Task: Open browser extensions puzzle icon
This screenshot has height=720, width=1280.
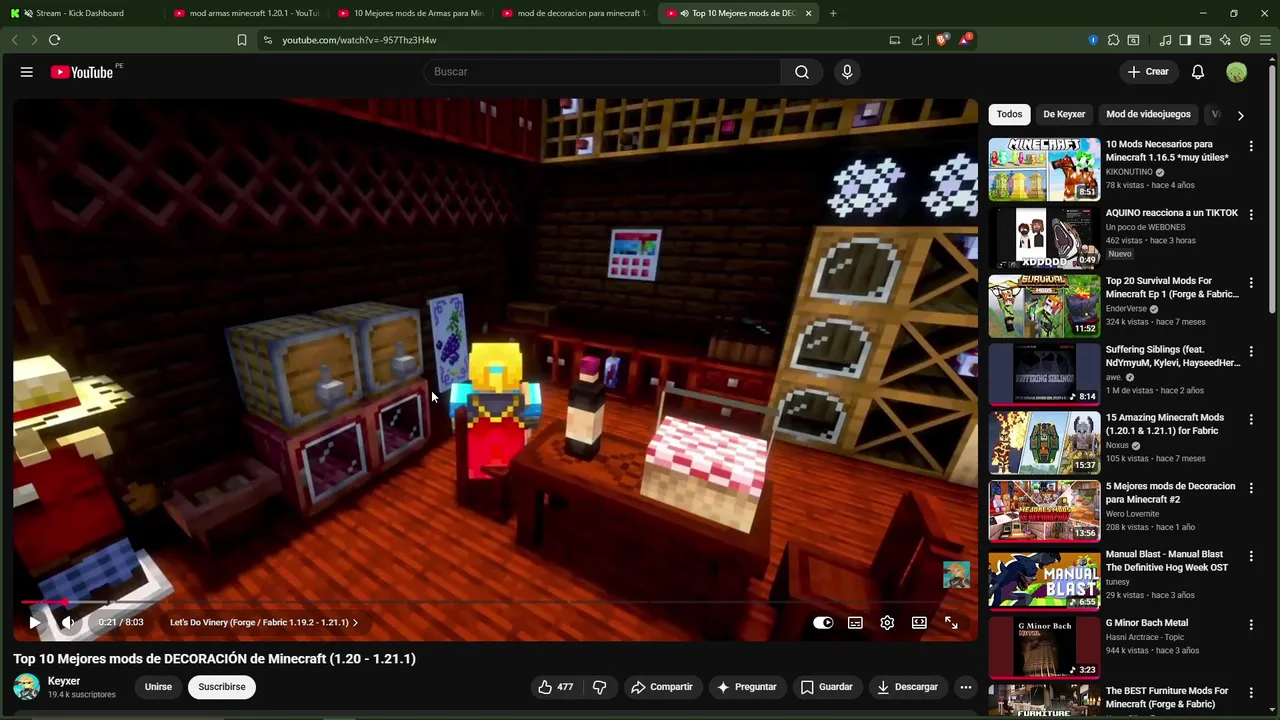Action: point(1113,40)
